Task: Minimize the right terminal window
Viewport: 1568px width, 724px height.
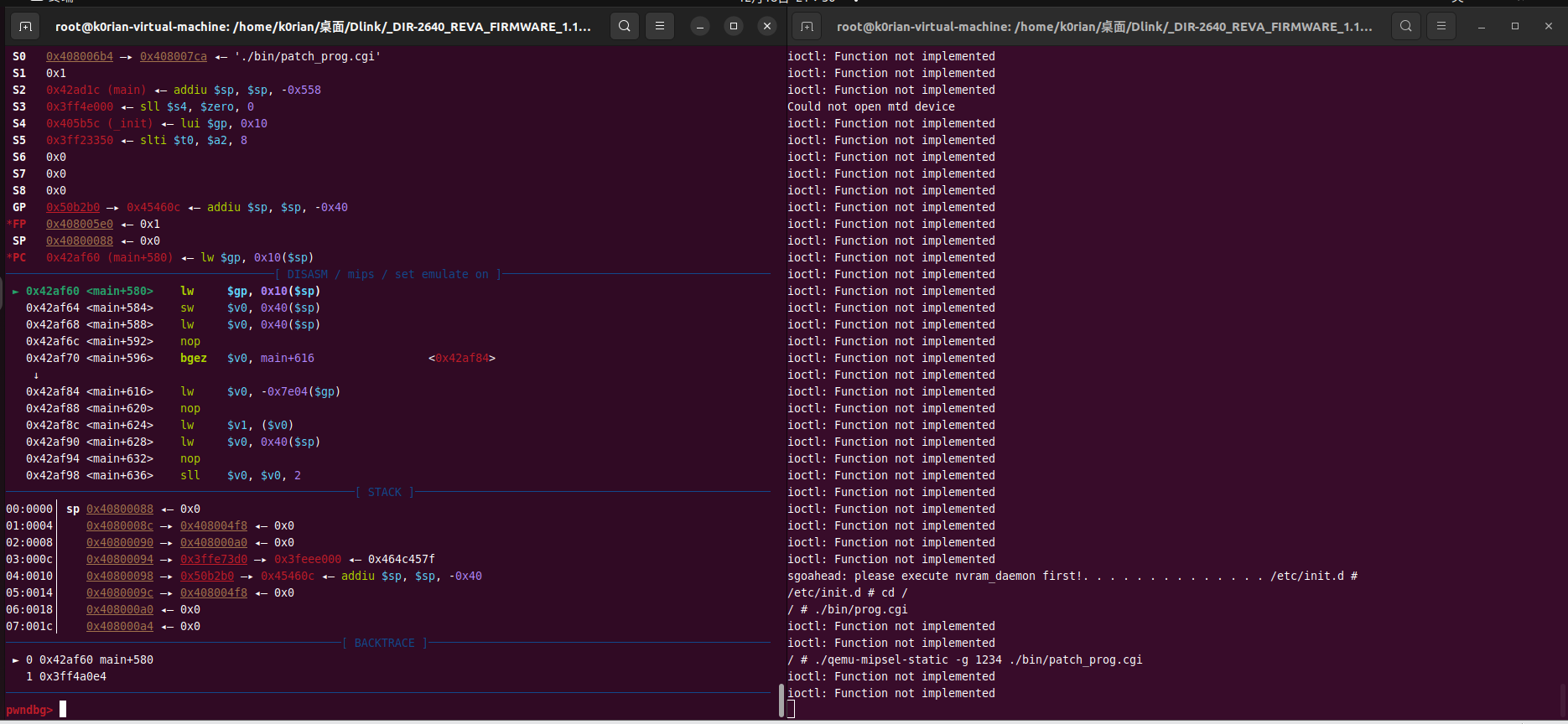Action: coord(1482,27)
